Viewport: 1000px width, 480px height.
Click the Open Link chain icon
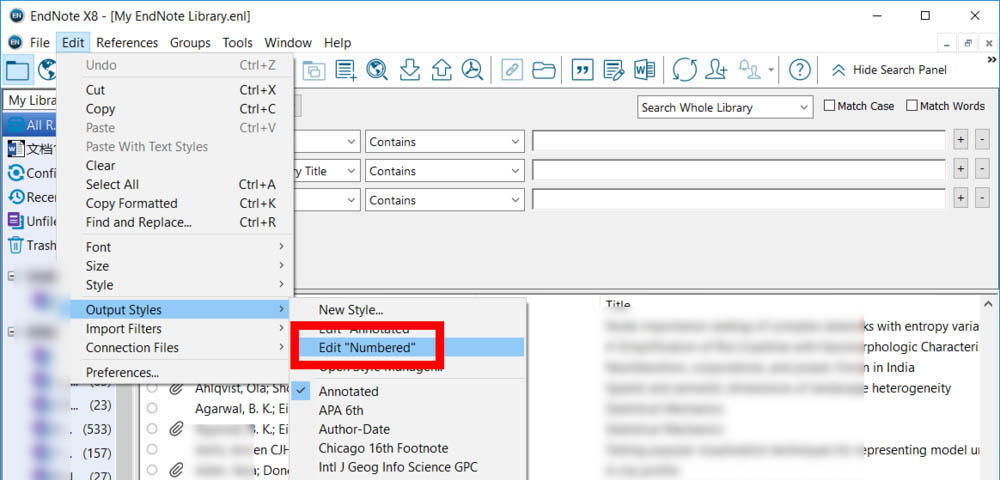click(512, 70)
